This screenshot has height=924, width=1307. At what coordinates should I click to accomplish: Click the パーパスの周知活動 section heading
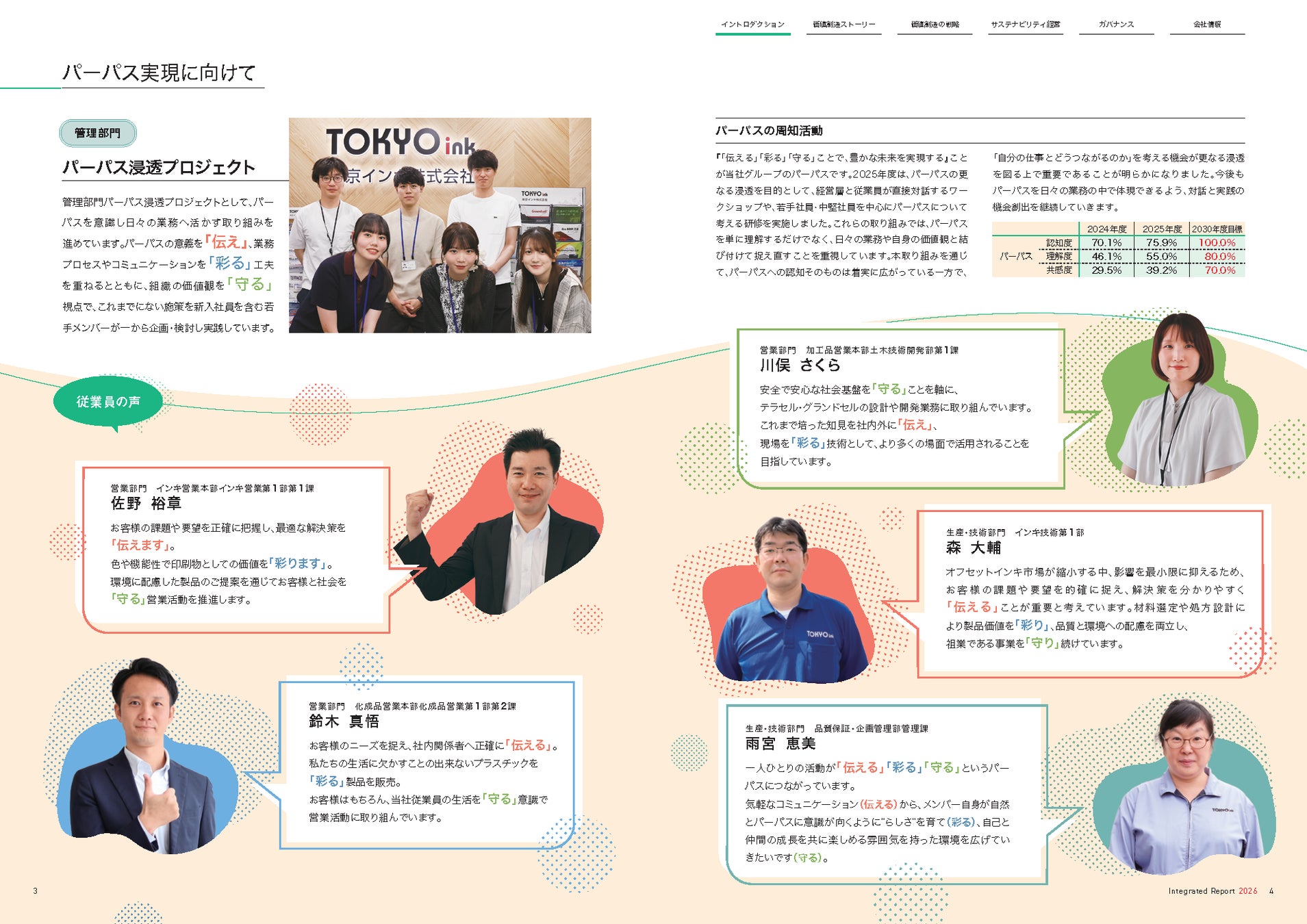tap(769, 131)
